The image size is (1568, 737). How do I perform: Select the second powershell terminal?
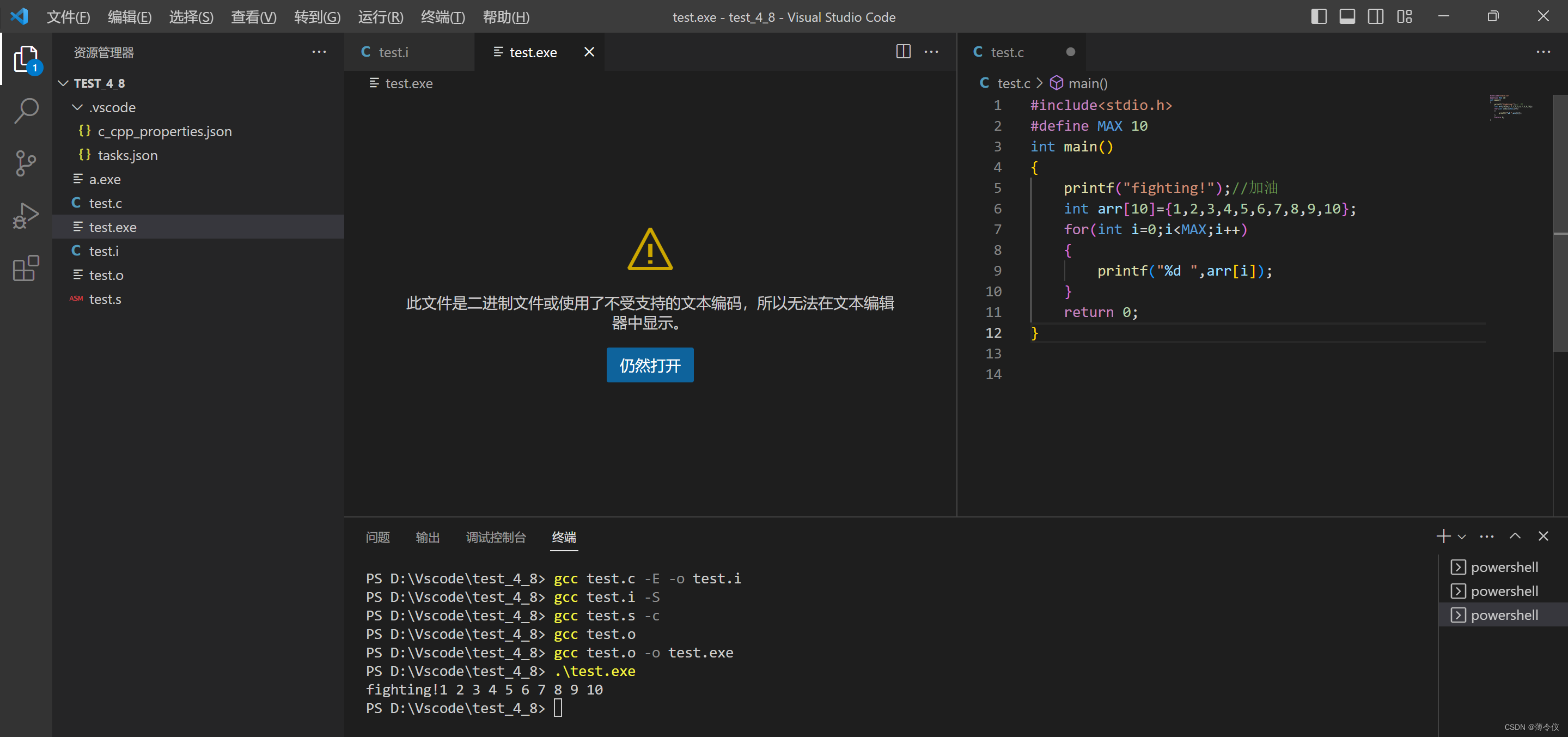pyautogui.click(x=1503, y=591)
